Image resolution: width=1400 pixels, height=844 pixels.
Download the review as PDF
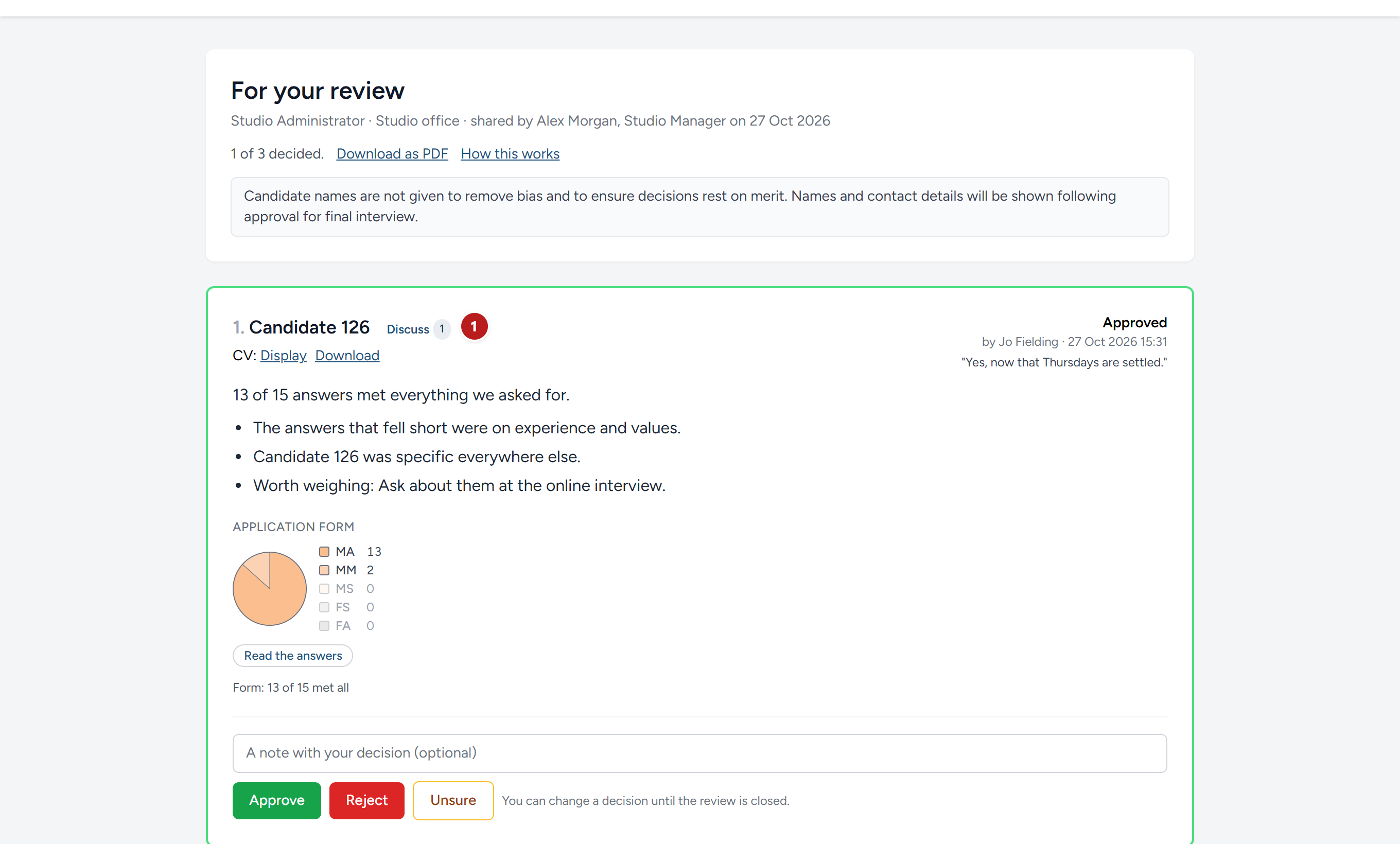(x=392, y=154)
